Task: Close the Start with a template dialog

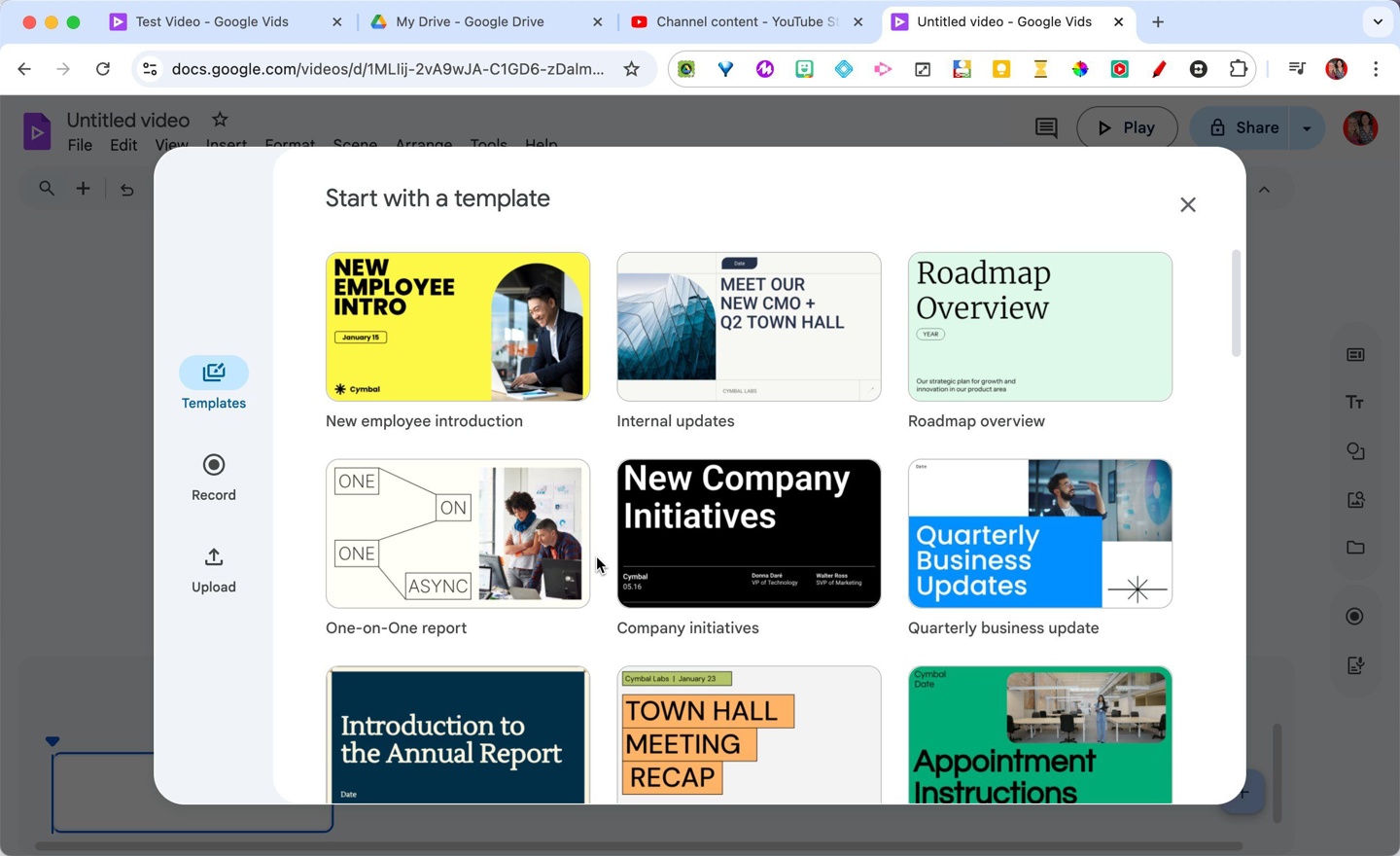Action: [1187, 204]
